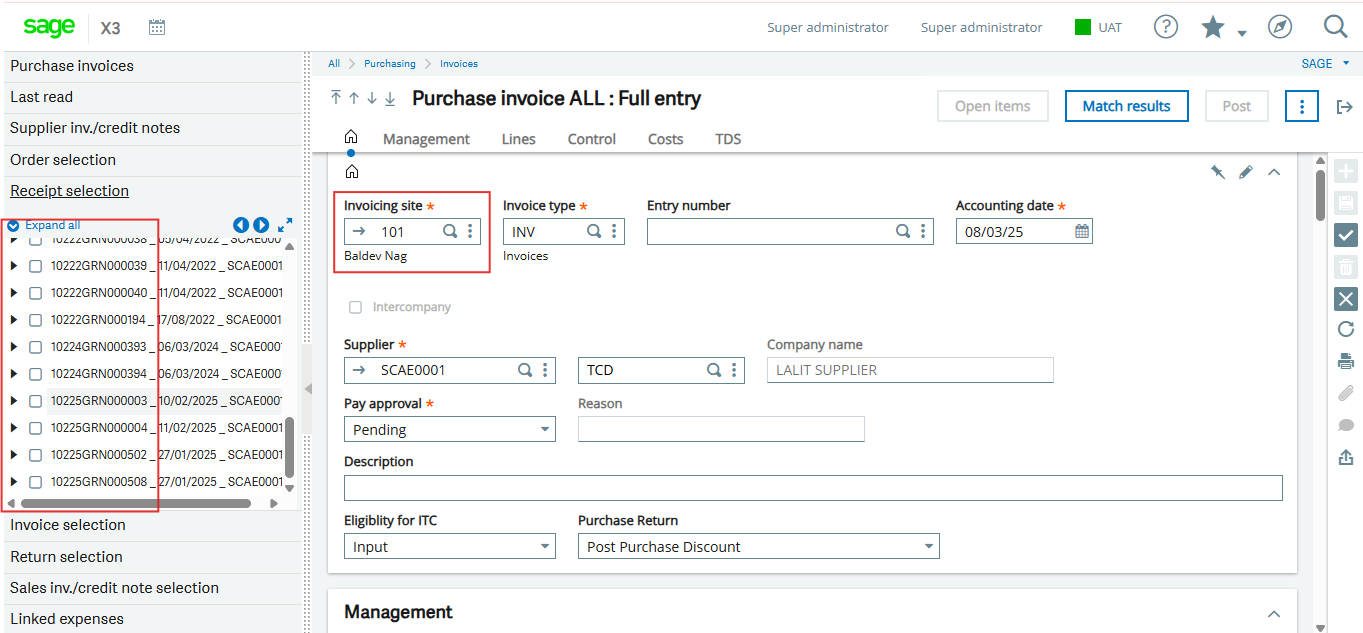Switch to the Lines tab
Screen dimensions: 1363x633
518,139
